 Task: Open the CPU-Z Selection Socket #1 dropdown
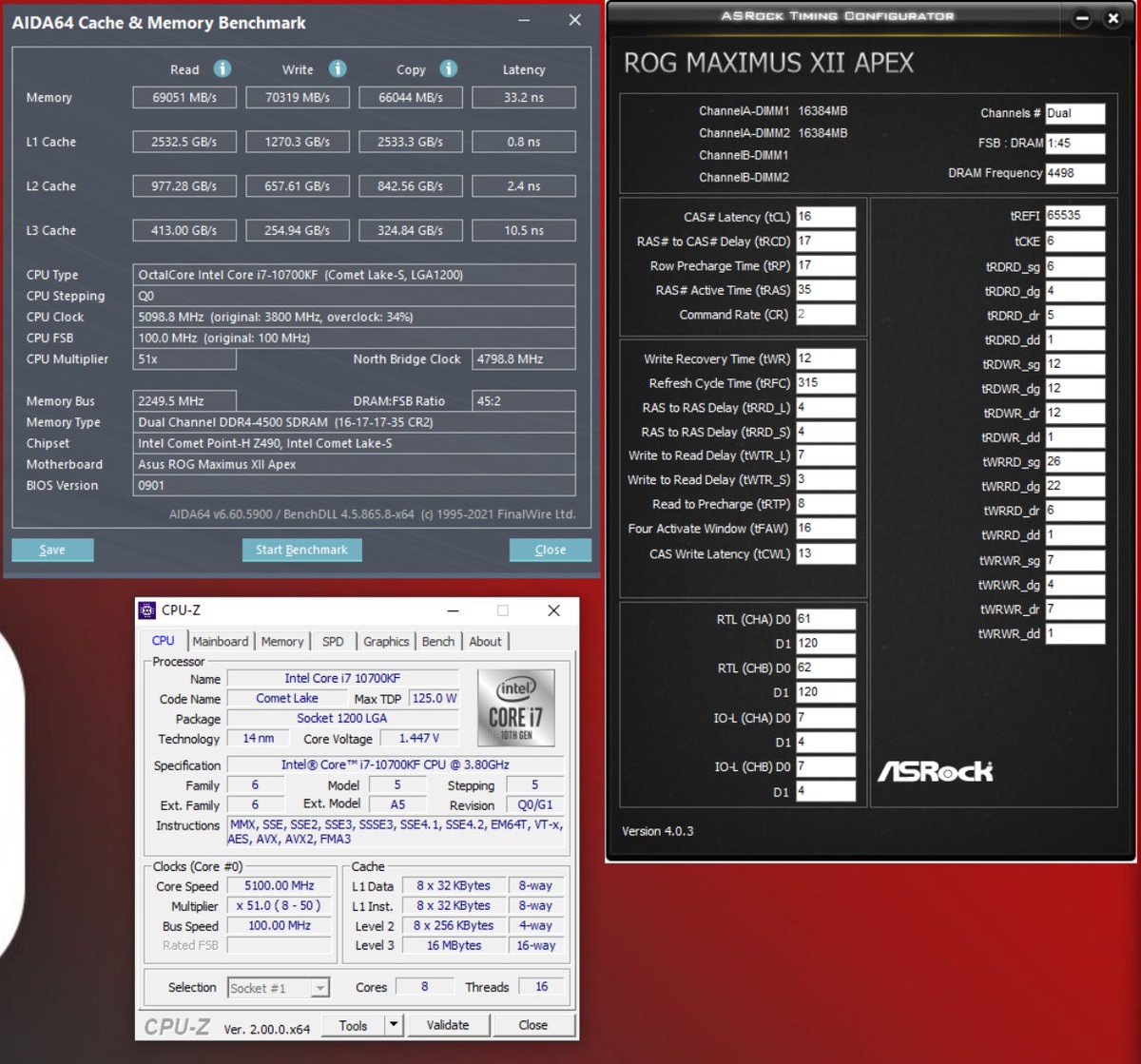(x=280, y=988)
